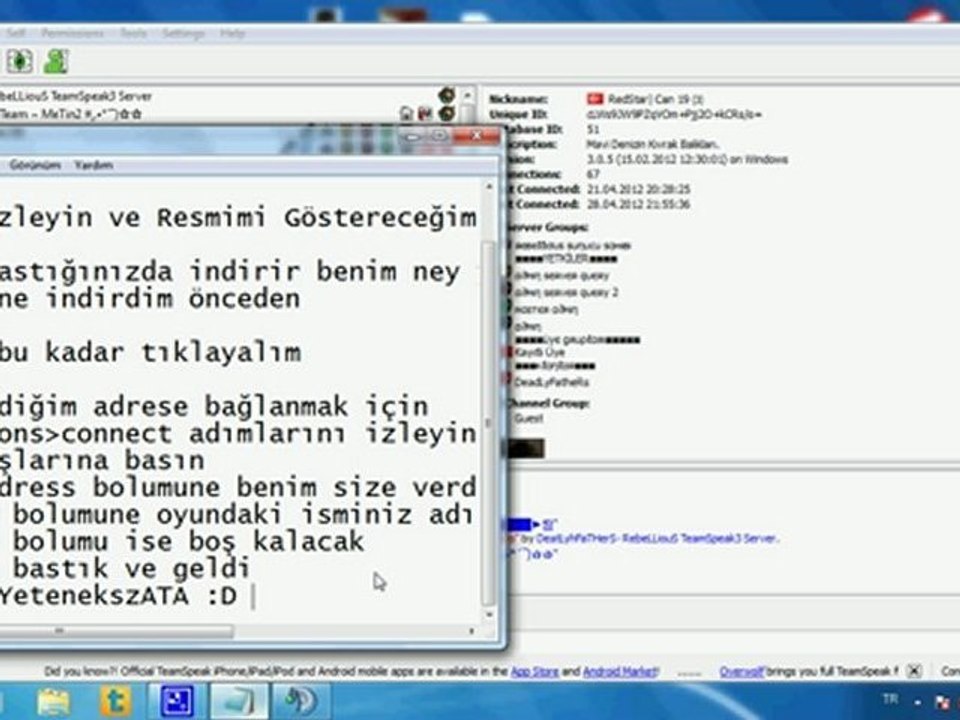Open the orange 't' app on taskbar

116,702
